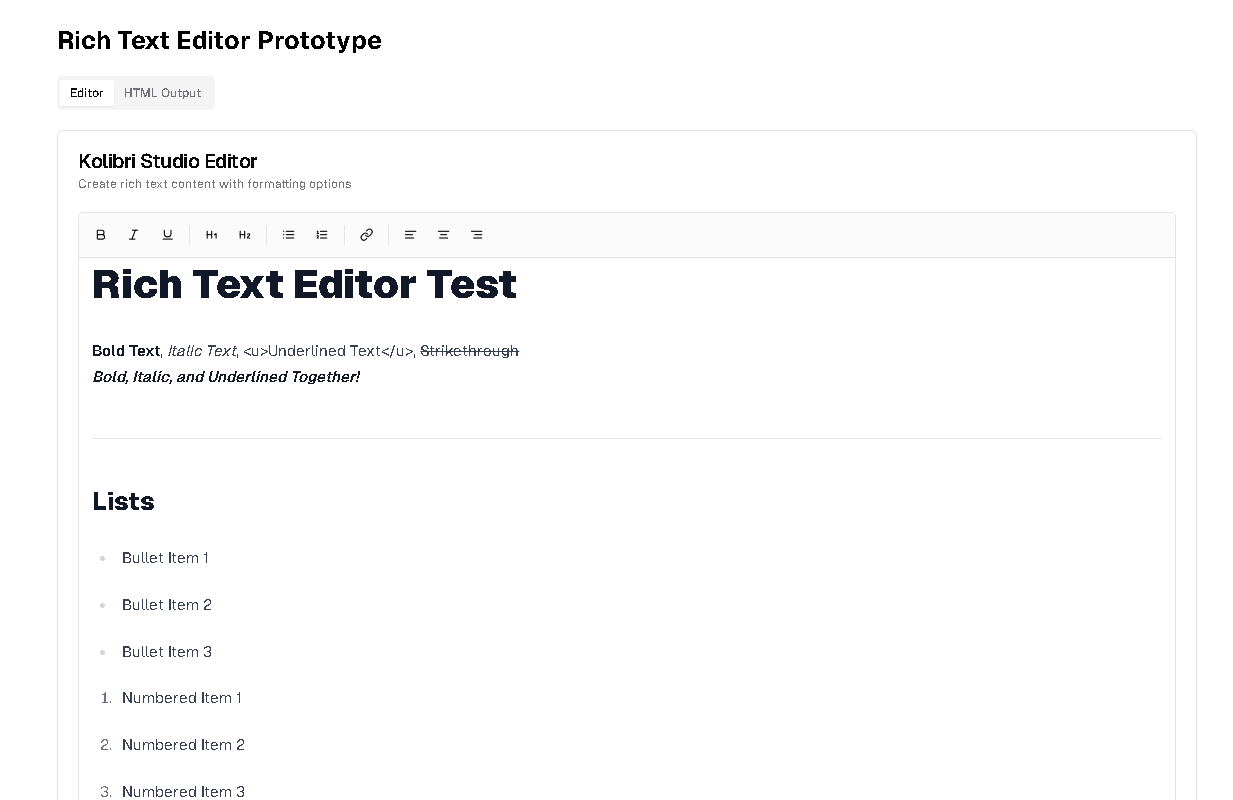The width and height of the screenshot is (1233, 800).
Task: Align text to the left
Action: (410, 235)
